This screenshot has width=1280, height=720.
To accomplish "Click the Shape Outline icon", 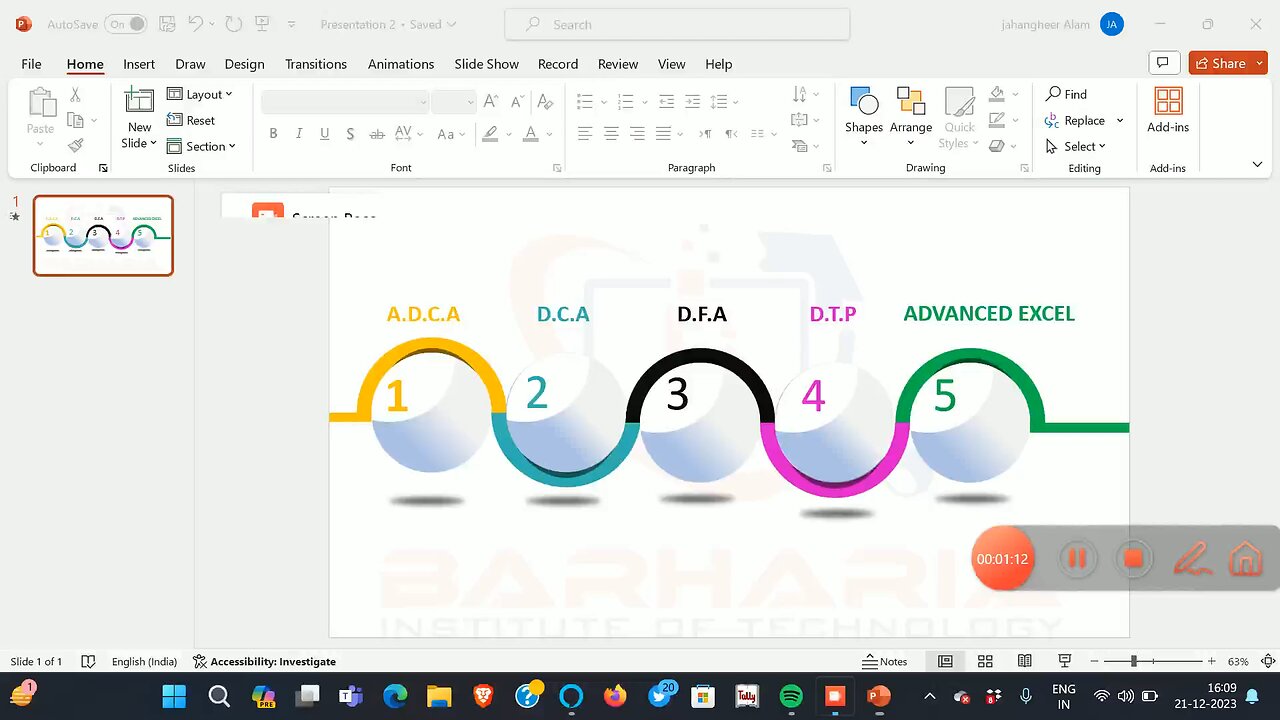I will [x=997, y=120].
